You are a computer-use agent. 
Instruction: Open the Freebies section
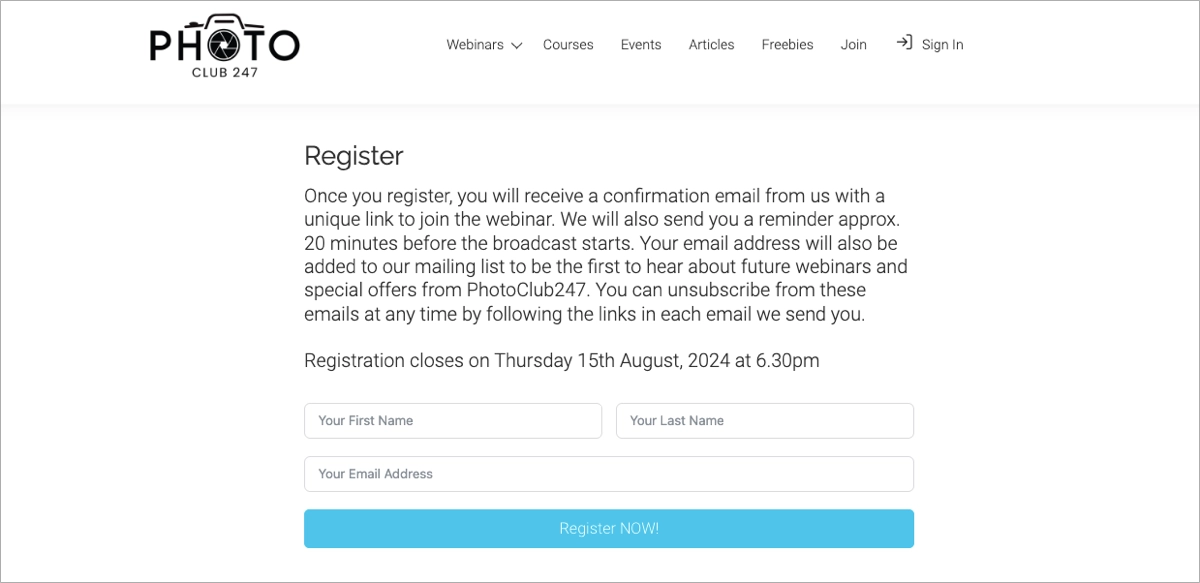tap(787, 45)
